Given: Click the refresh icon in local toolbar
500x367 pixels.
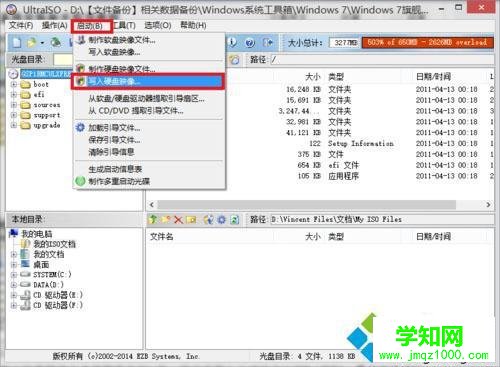Looking at the screenshot, I should 235,219.
